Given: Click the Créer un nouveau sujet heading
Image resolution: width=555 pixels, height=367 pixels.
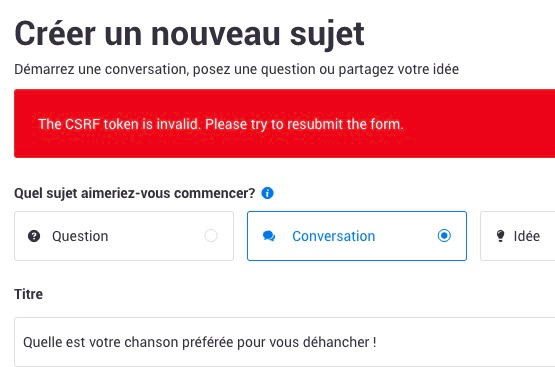Looking at the screenshot, I should 189,34.
